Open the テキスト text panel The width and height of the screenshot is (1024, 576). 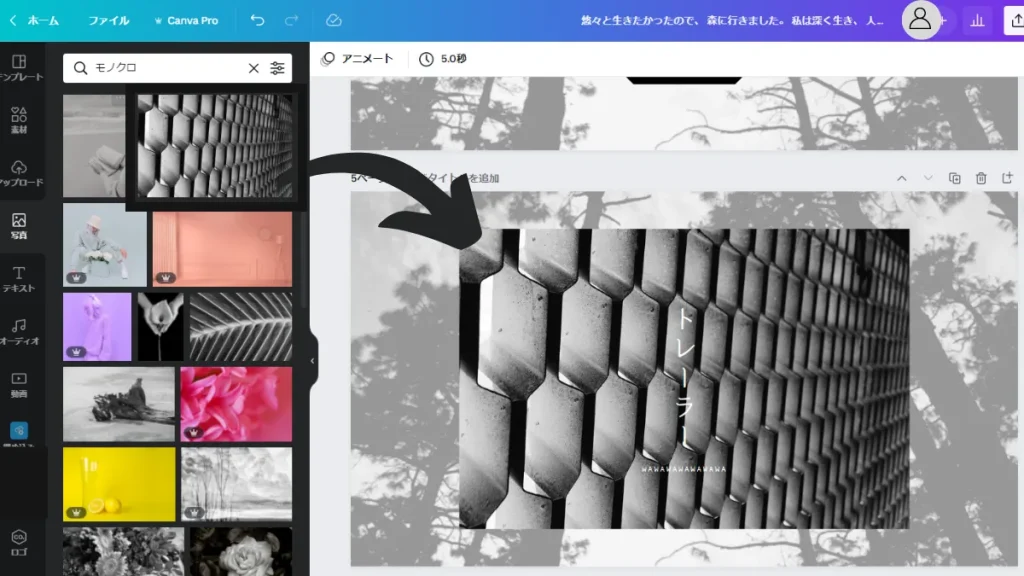coord(20,279)
